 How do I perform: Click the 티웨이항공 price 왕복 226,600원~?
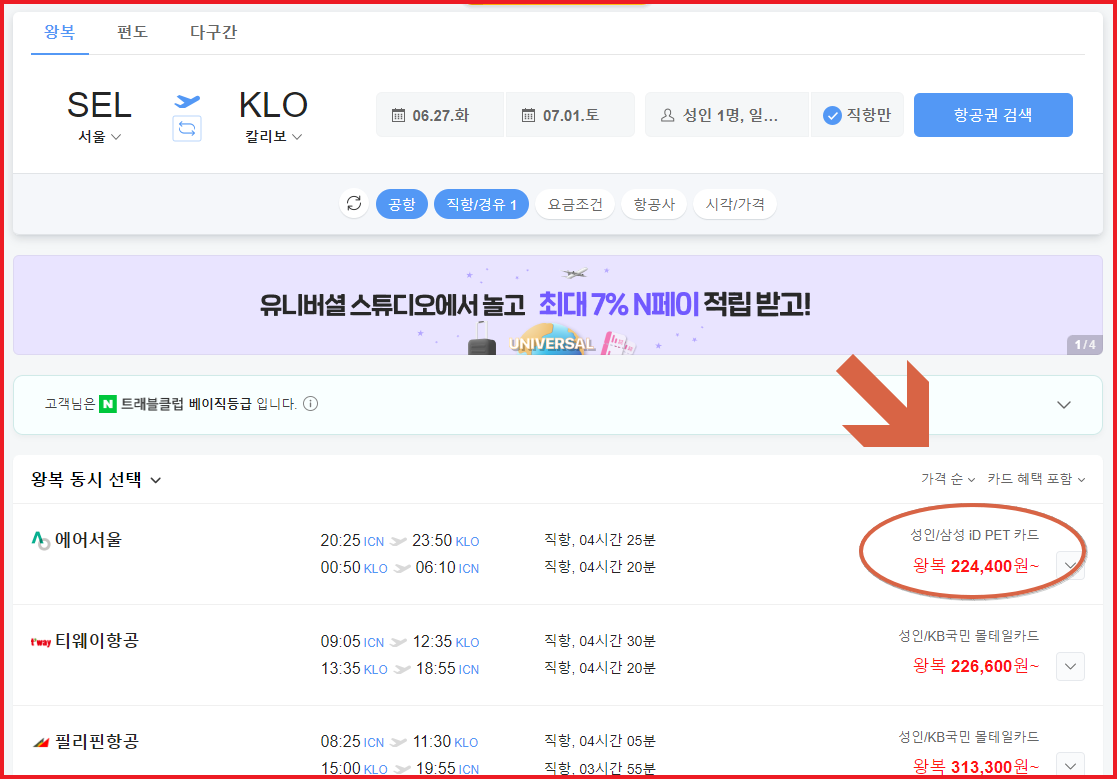(x=976, y=666)
